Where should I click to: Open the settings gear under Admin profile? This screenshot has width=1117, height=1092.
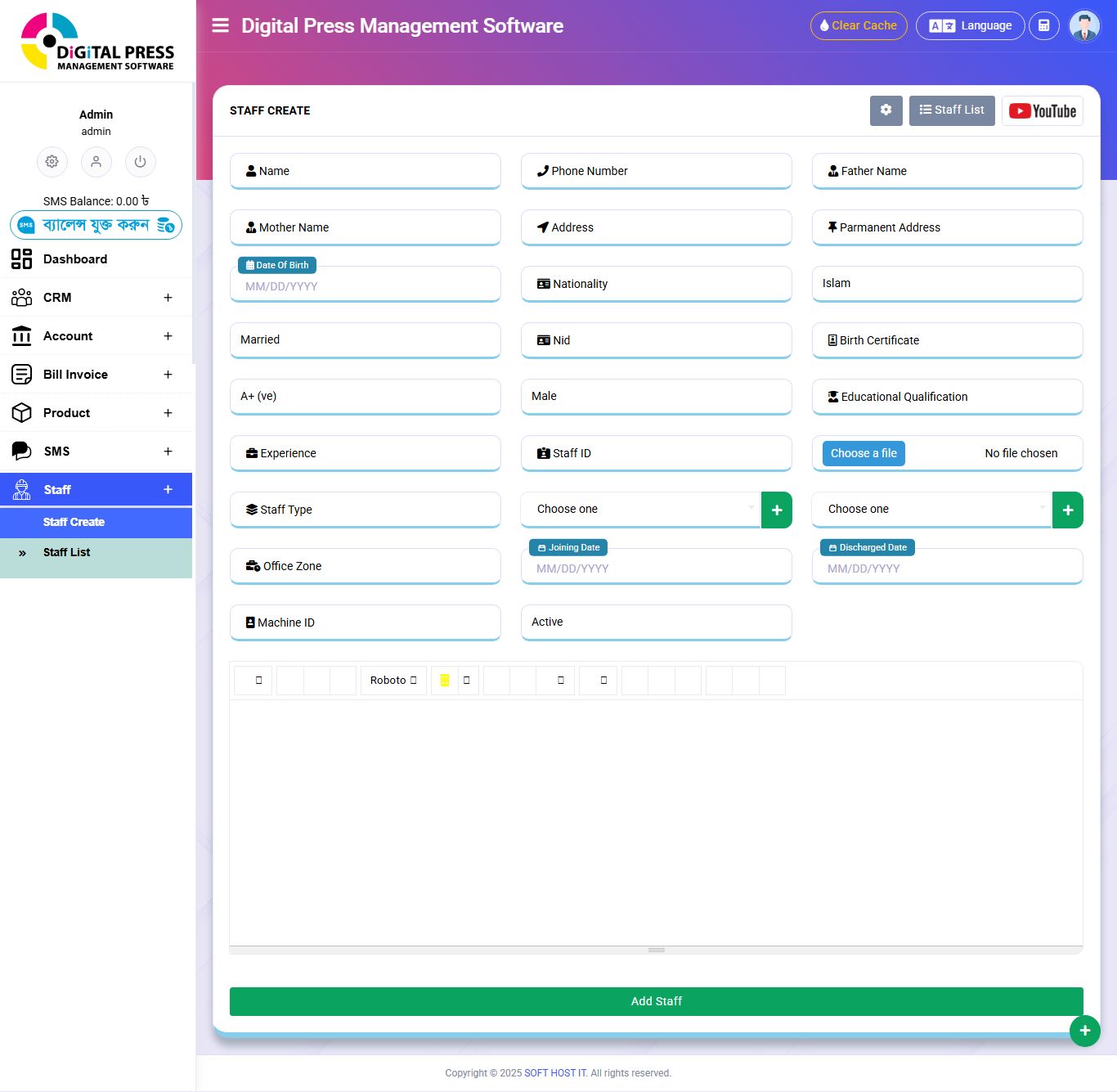tap(52, 162)
